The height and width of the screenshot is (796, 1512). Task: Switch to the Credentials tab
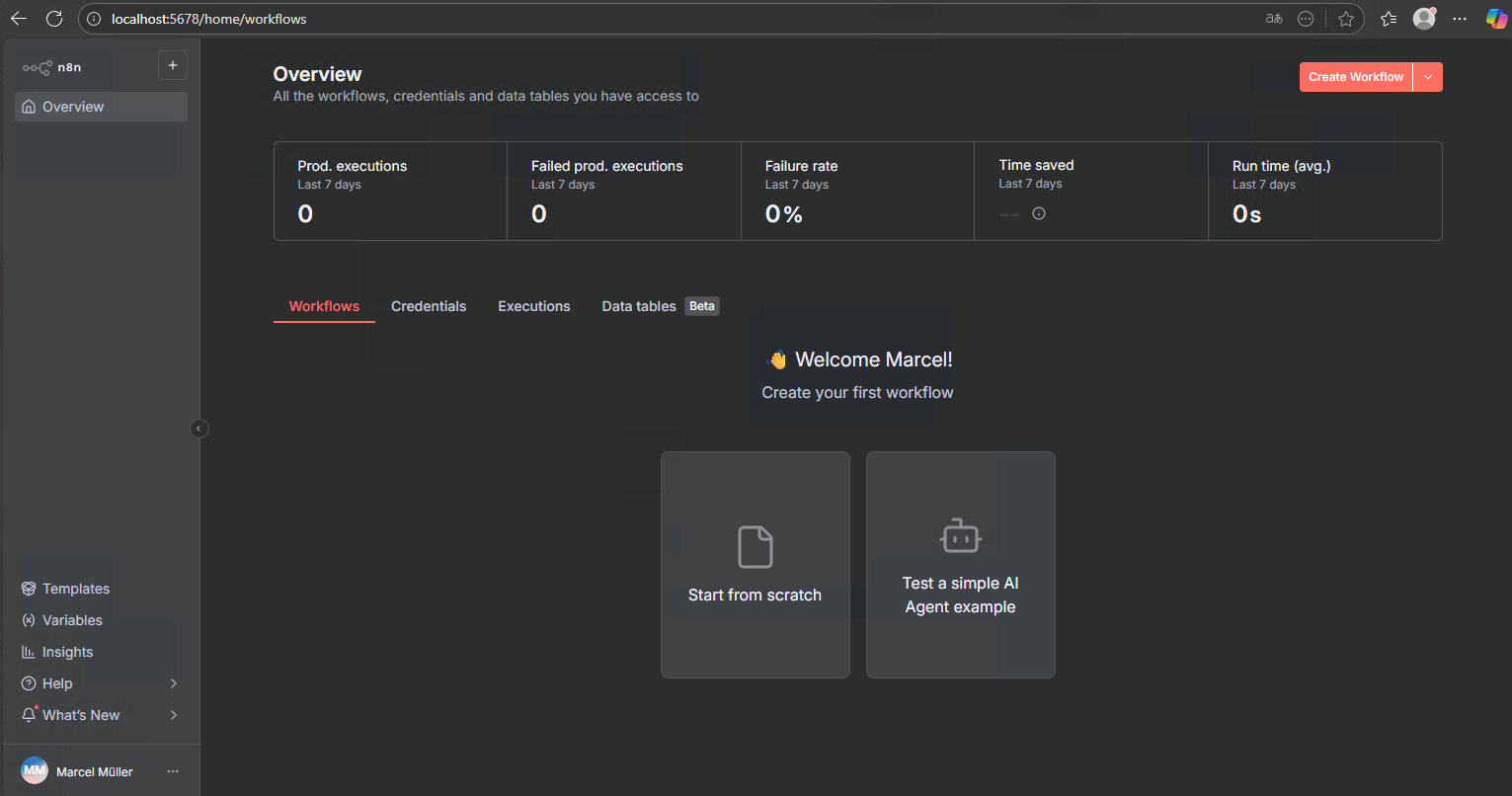tap(429, 306)
